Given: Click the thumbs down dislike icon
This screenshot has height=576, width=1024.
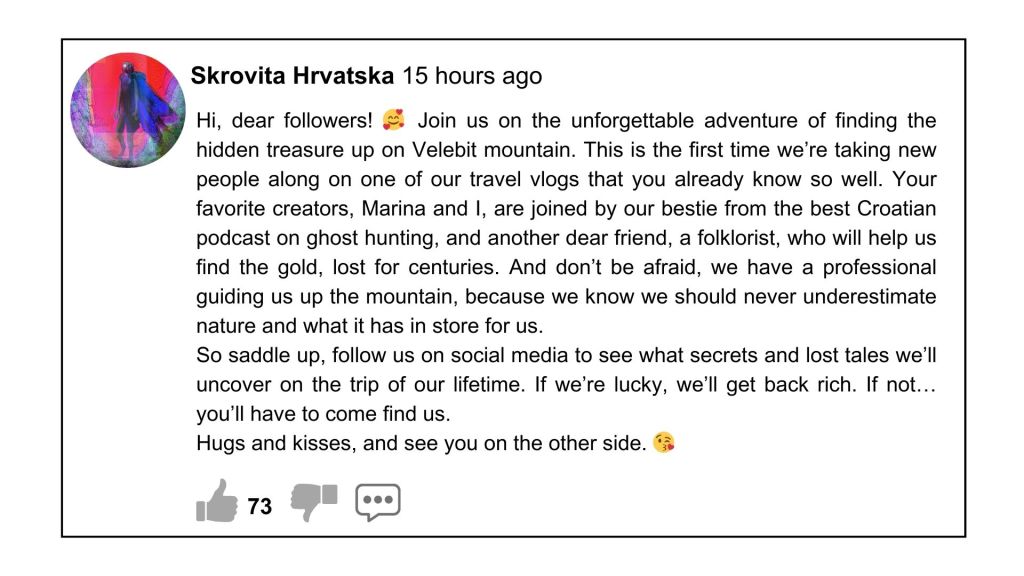Looking at the screenshot, I should [313, 501].
